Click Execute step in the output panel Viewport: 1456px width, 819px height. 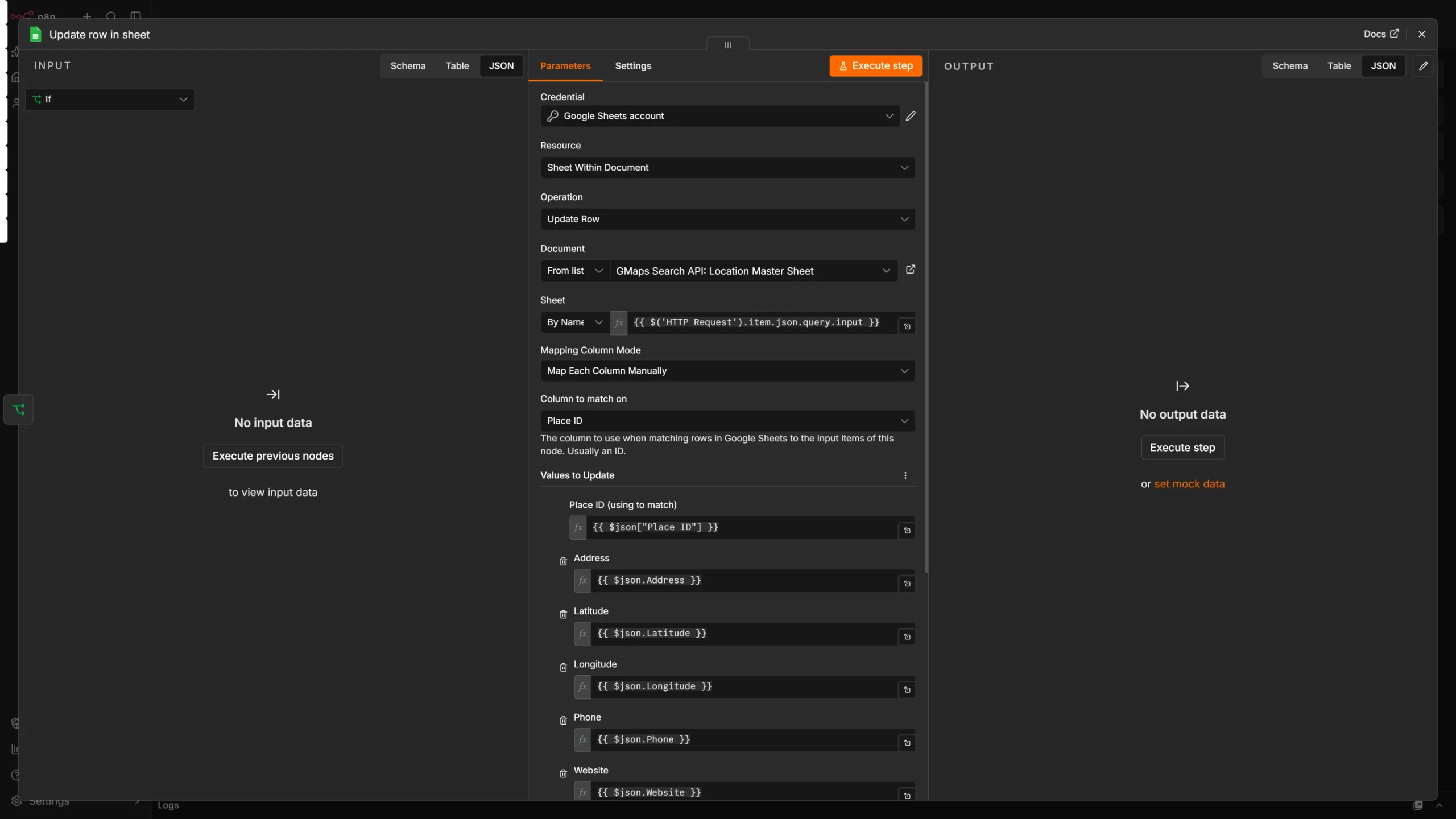point(1182,448)
